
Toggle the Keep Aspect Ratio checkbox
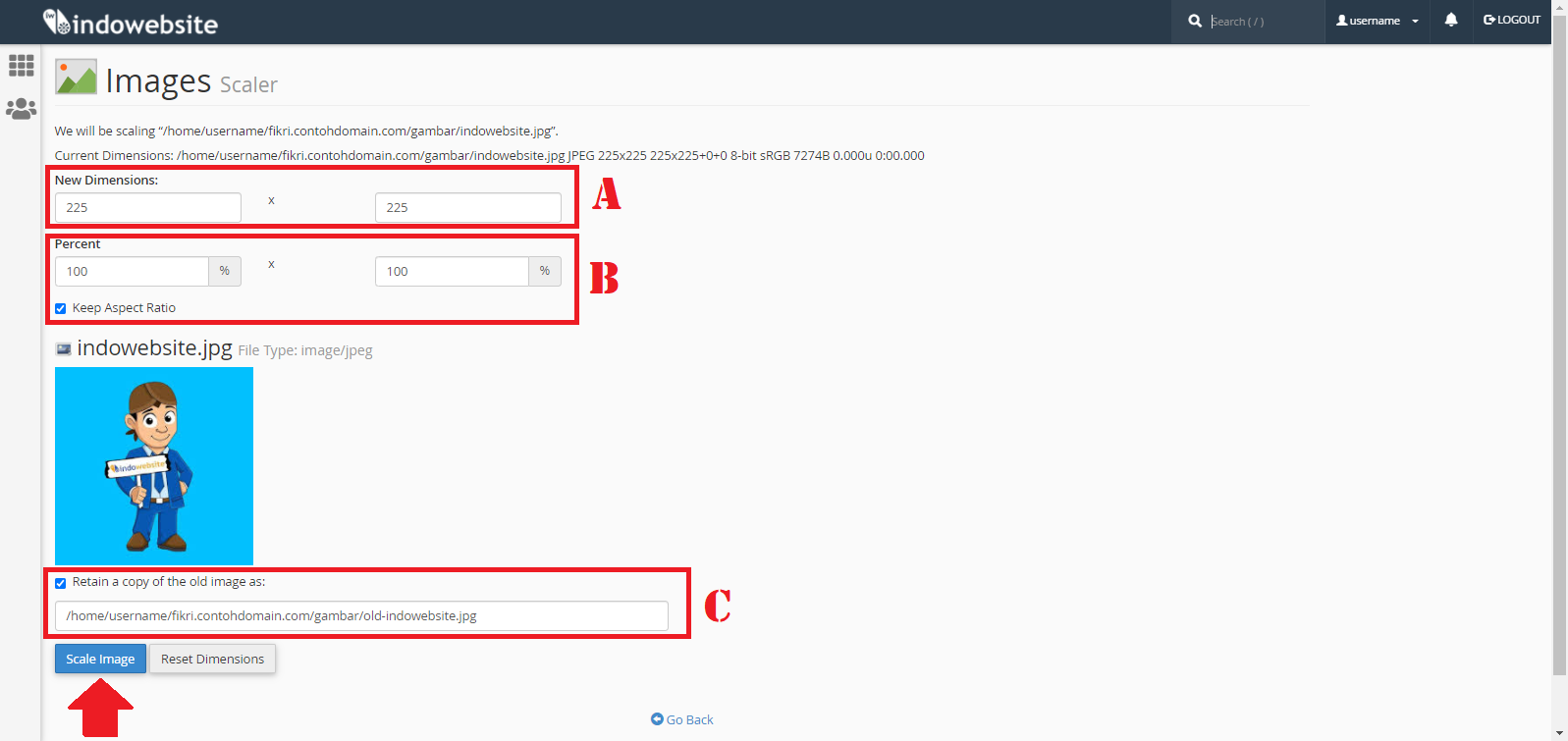(x=61, y=308)
